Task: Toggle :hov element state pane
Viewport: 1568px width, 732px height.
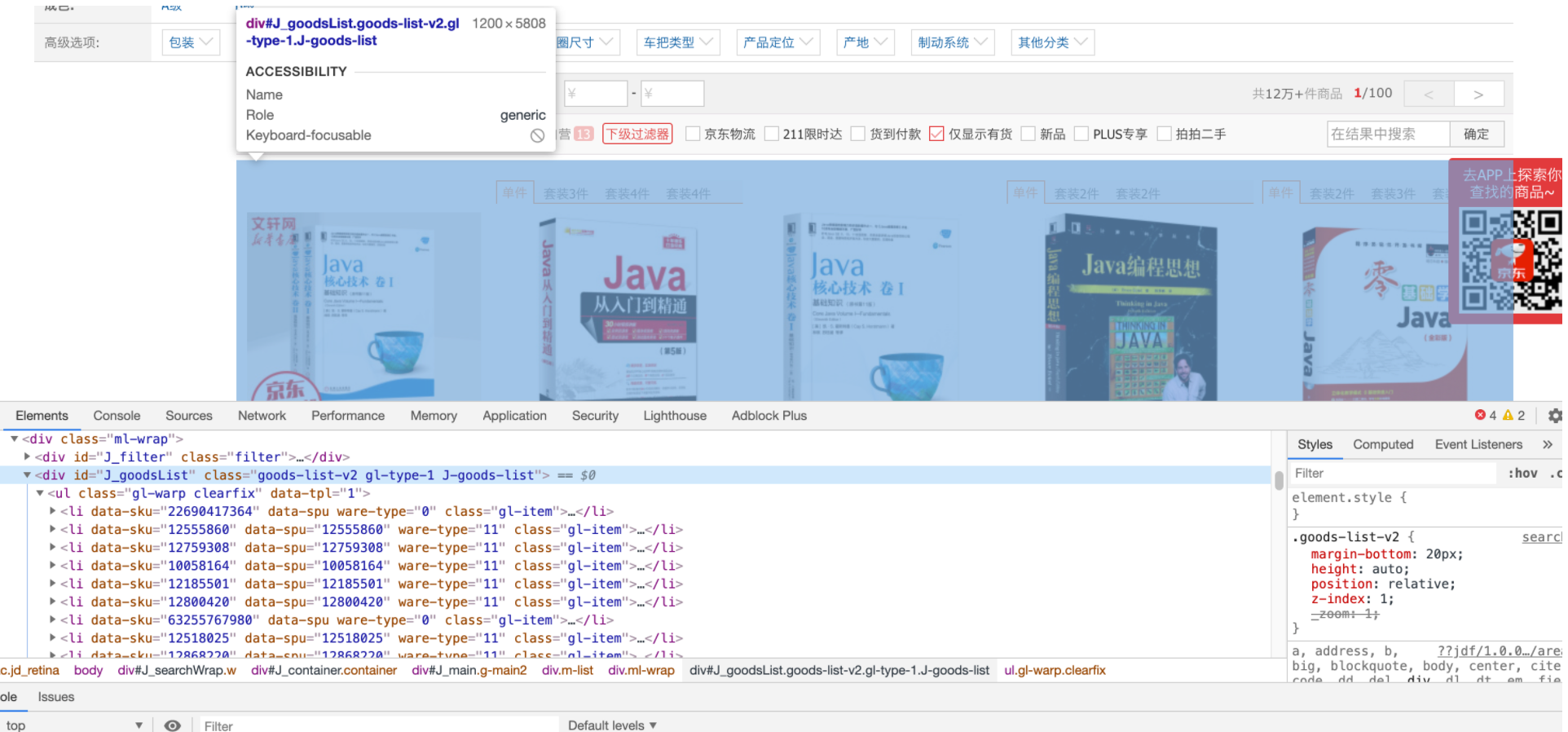Action: pos(1522,473)
